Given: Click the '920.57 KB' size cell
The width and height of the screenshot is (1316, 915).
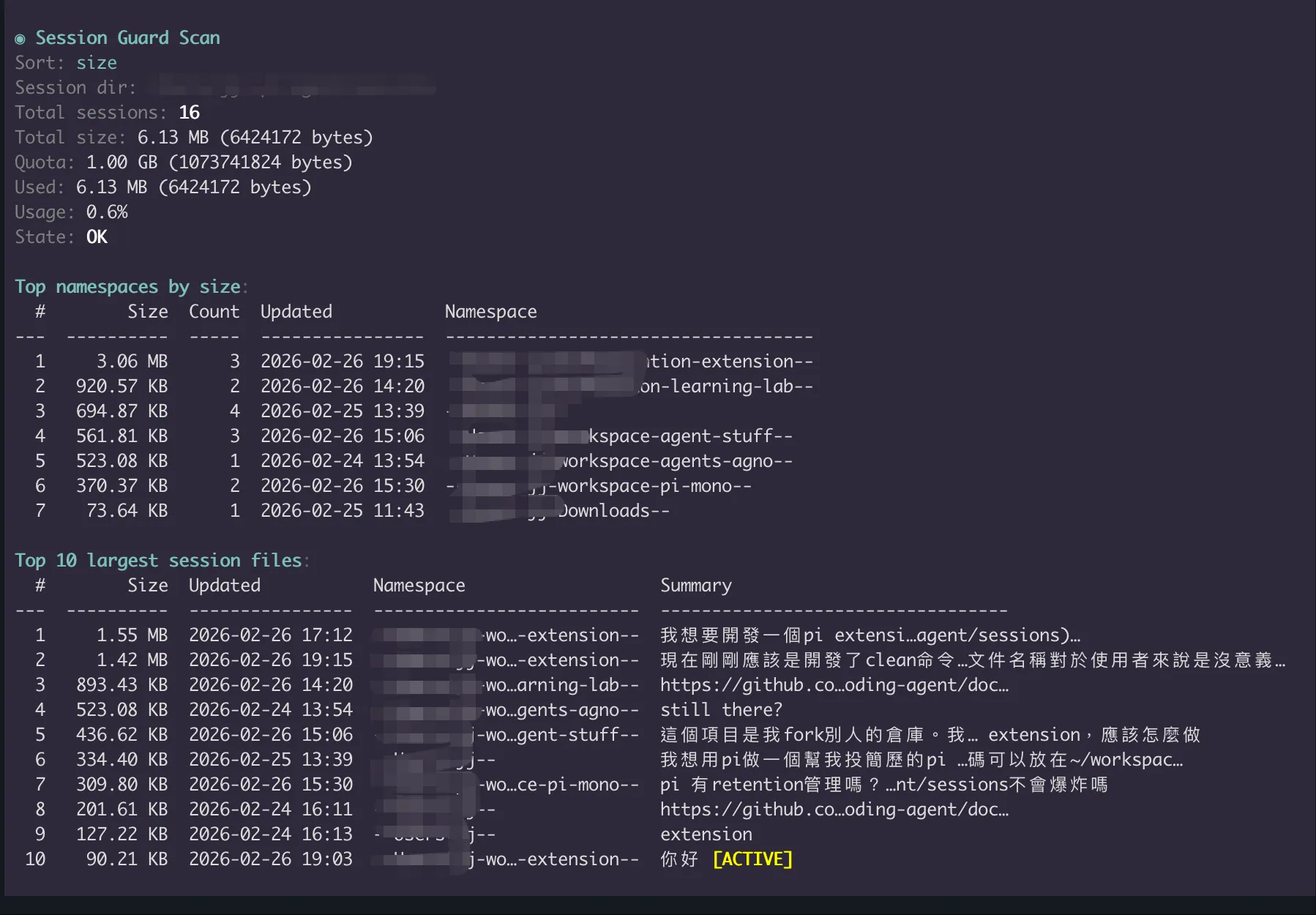Looking at the screenshot, I should (121, 386).
